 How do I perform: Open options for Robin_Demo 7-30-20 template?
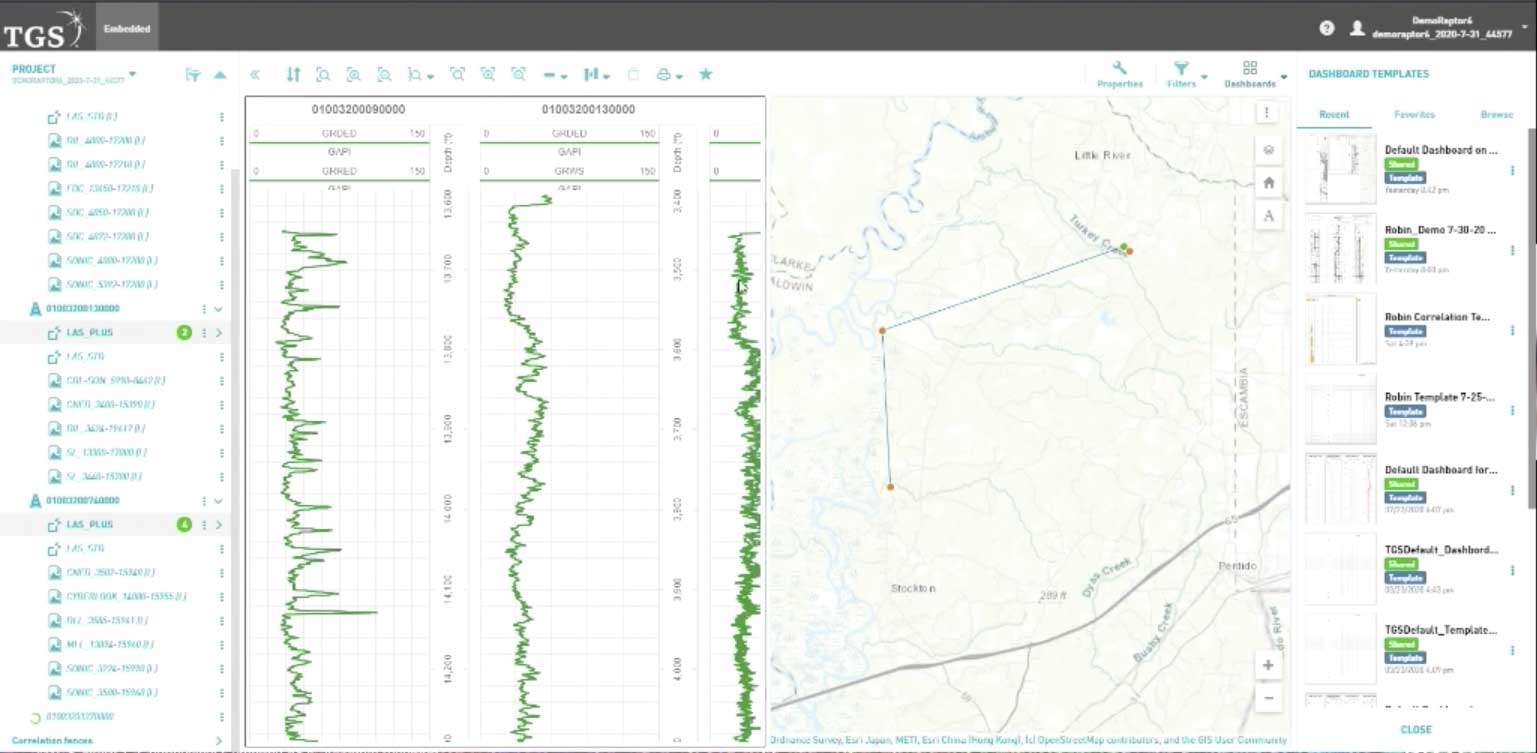pyautogui.click(x=1512, y=251)
